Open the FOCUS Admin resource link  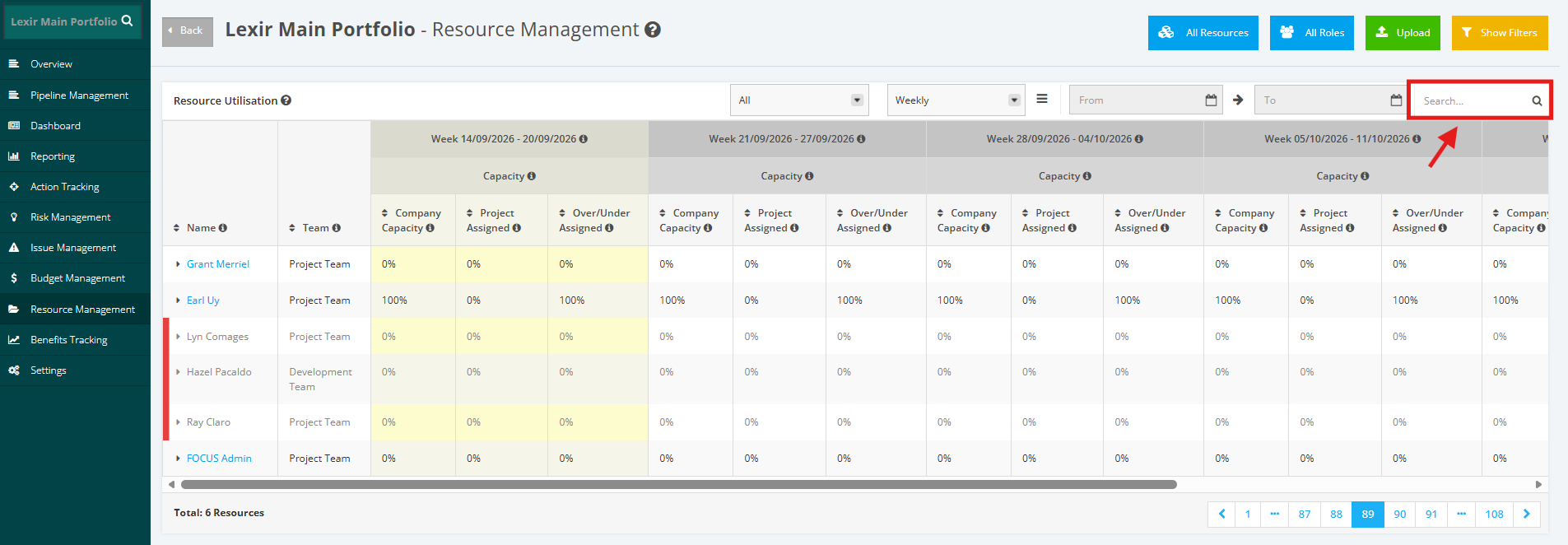(219, 459)
